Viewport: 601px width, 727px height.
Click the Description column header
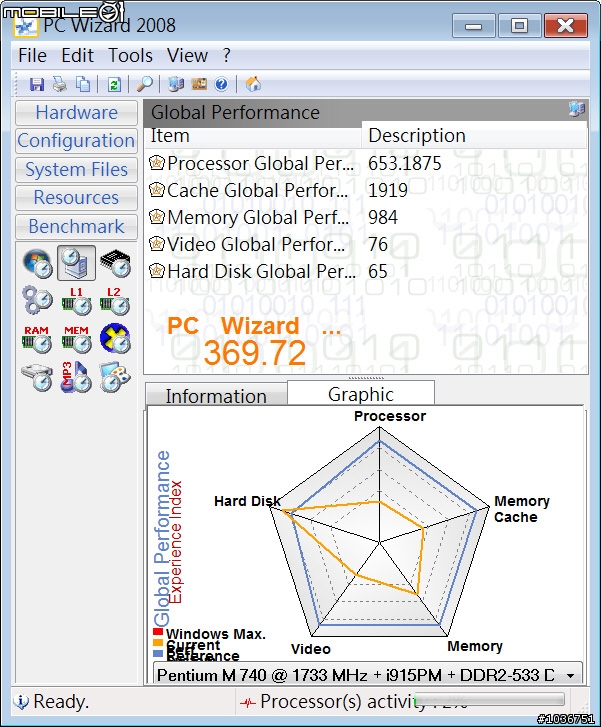[x=474, y=136]
